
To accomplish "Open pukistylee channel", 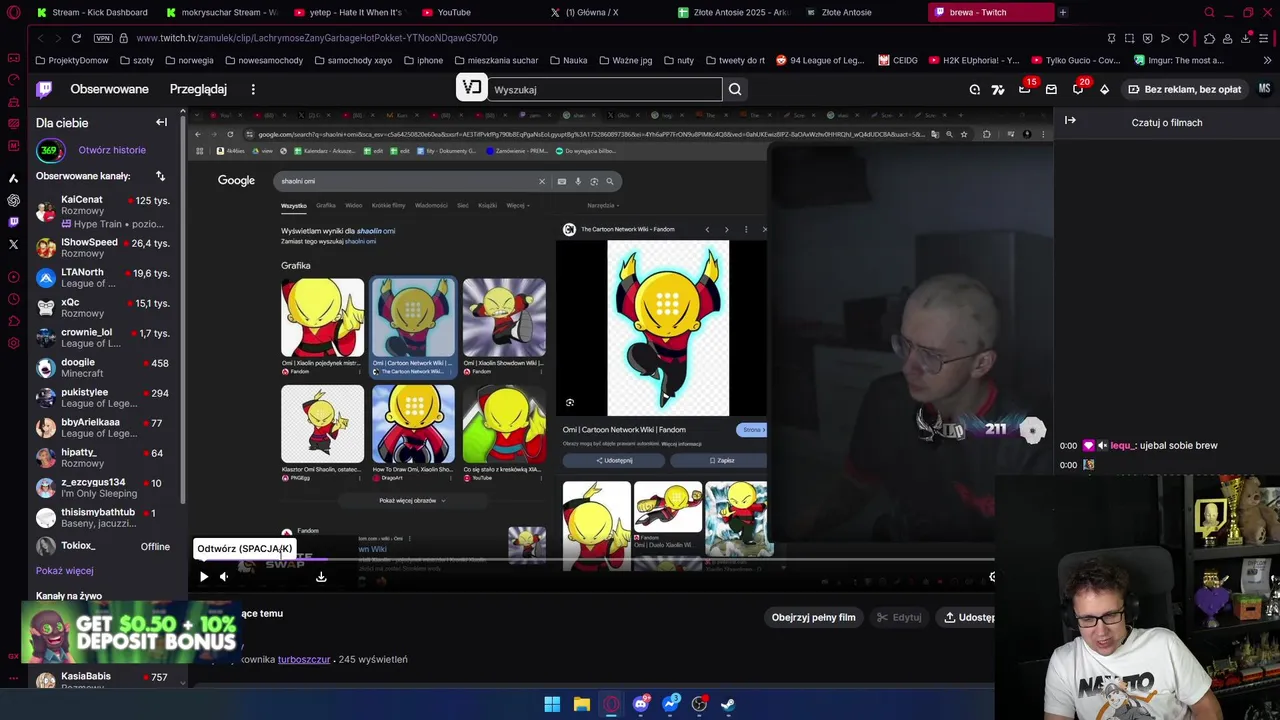I will click(x=103, y=398).
